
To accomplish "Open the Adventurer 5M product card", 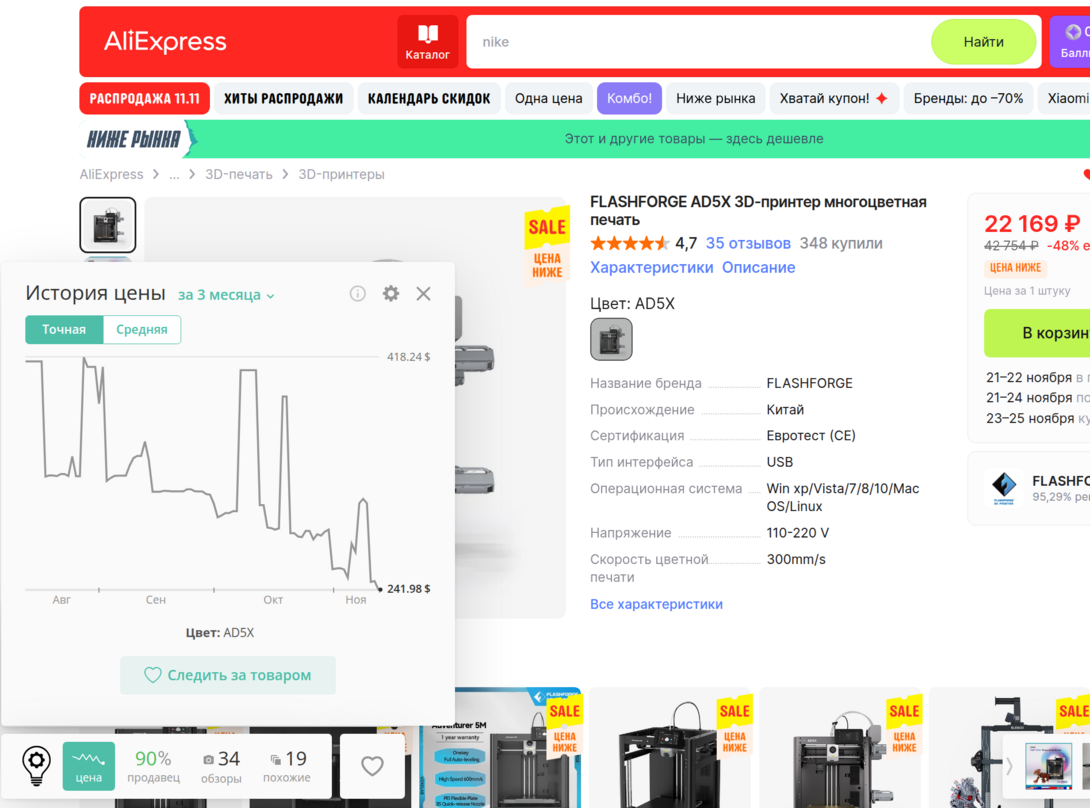I will pyautogui.click(x=499, y=748).
